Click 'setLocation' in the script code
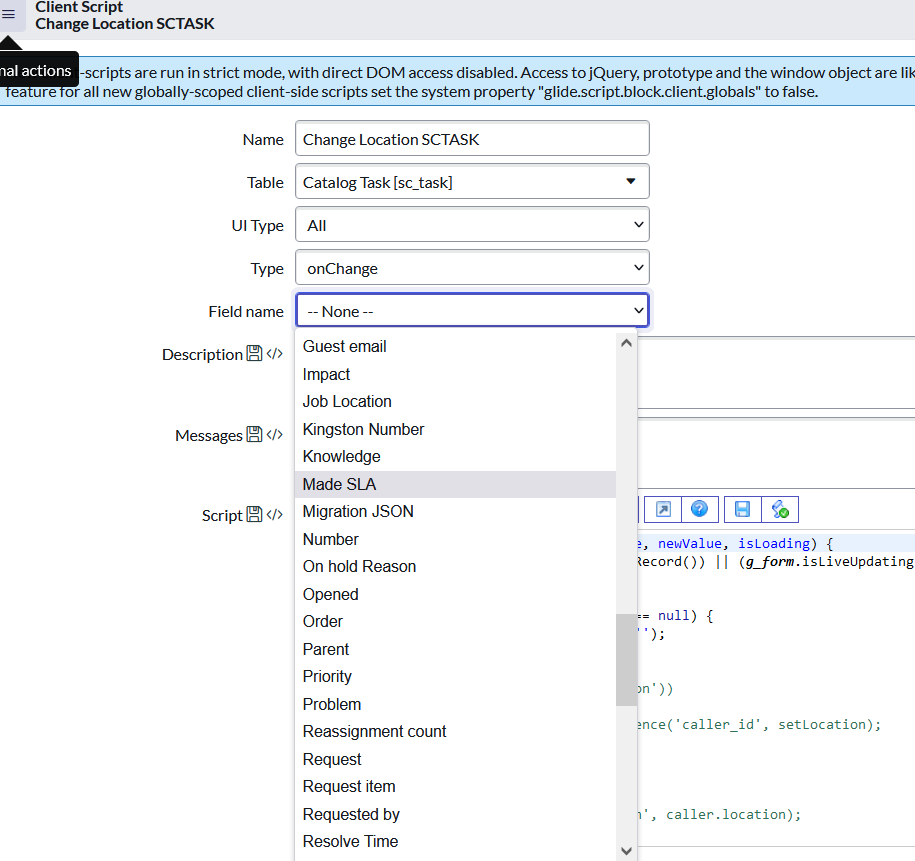Viewport: 915px width, 861px height. (822, 724)
